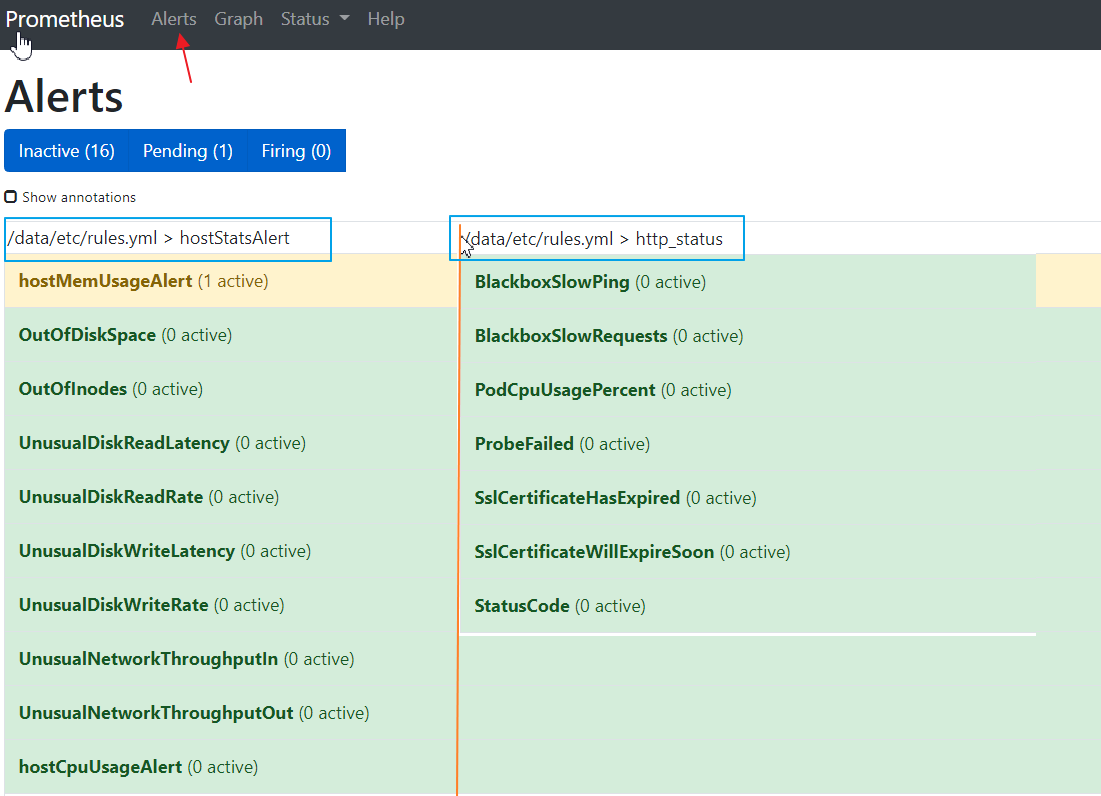Expand the StatusCode alert rule

[x=748, y=606]
